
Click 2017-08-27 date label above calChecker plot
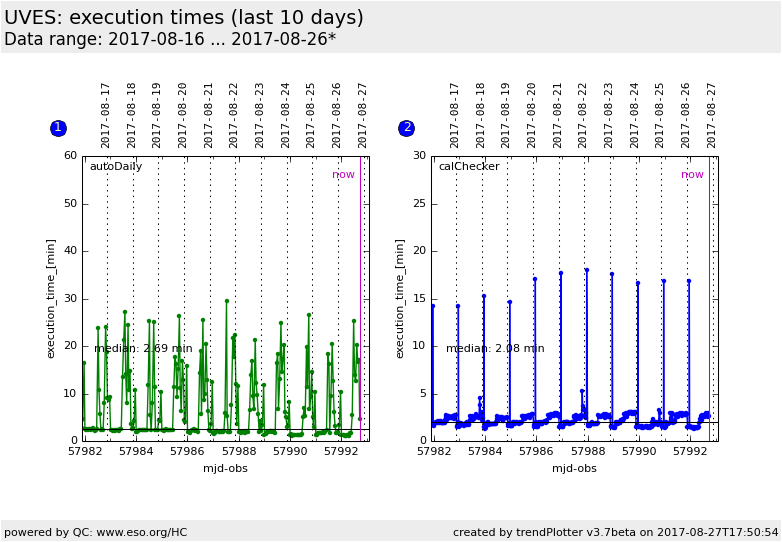[x=712, y=115]
